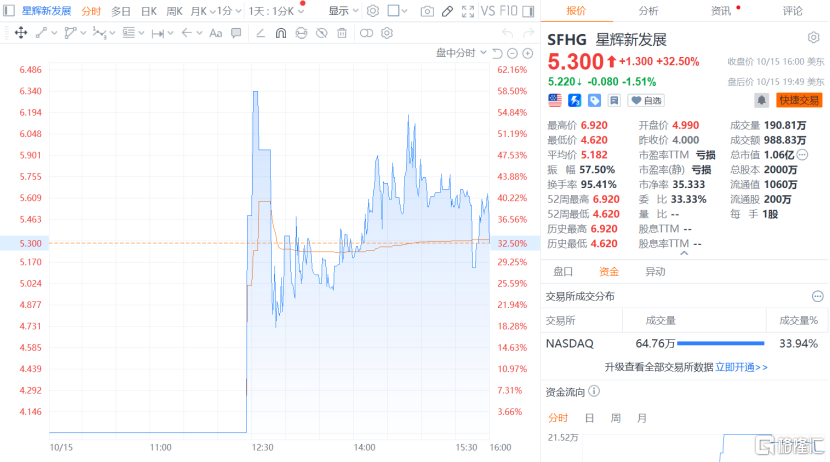This screenshot has height=462, width=830.
Task: Take a chart screenshot with camera icon
Action: coord(427,11)
